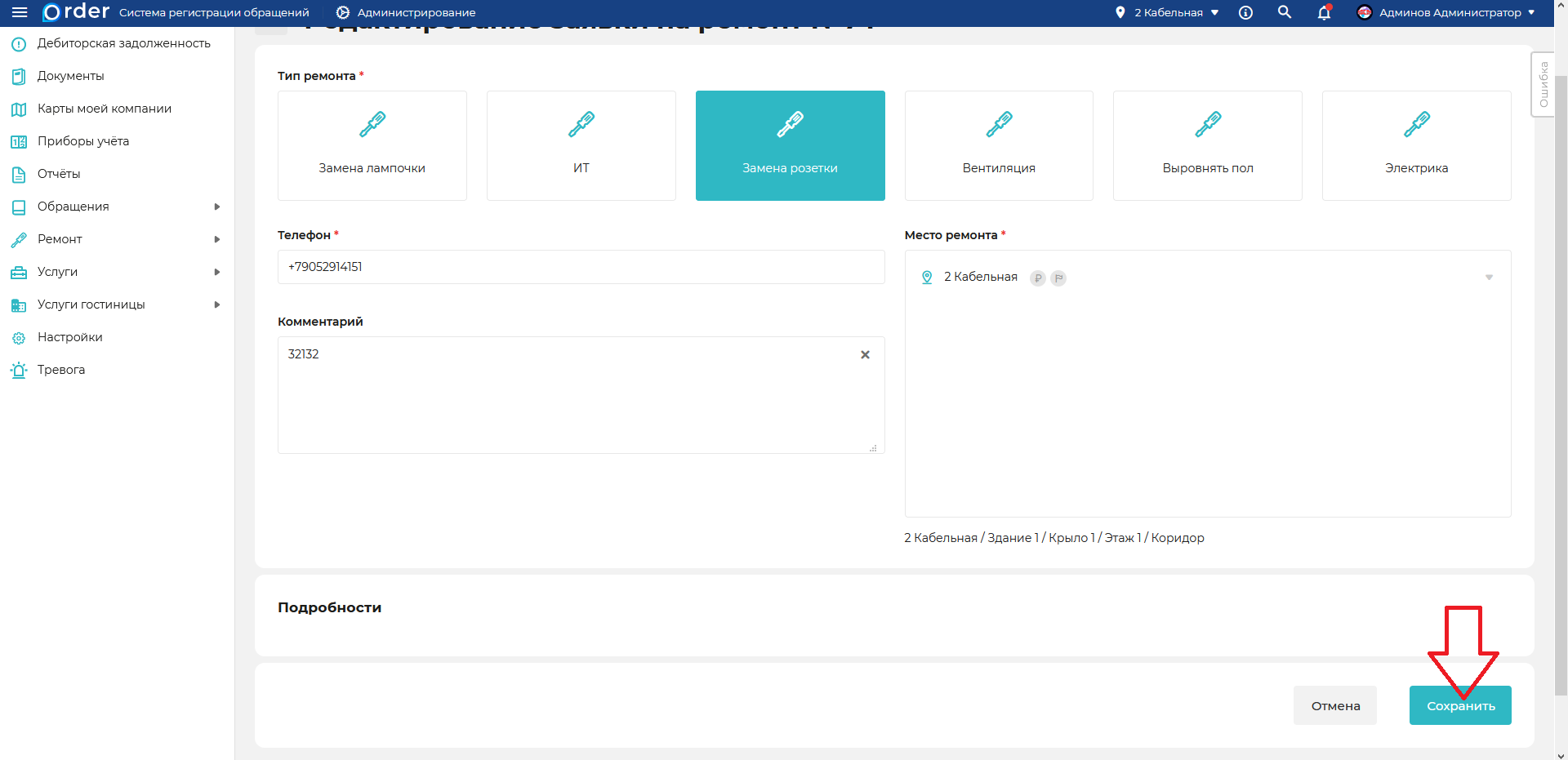Select Замена лампочки repair type
1568x760 pixels.
(372, 145)
